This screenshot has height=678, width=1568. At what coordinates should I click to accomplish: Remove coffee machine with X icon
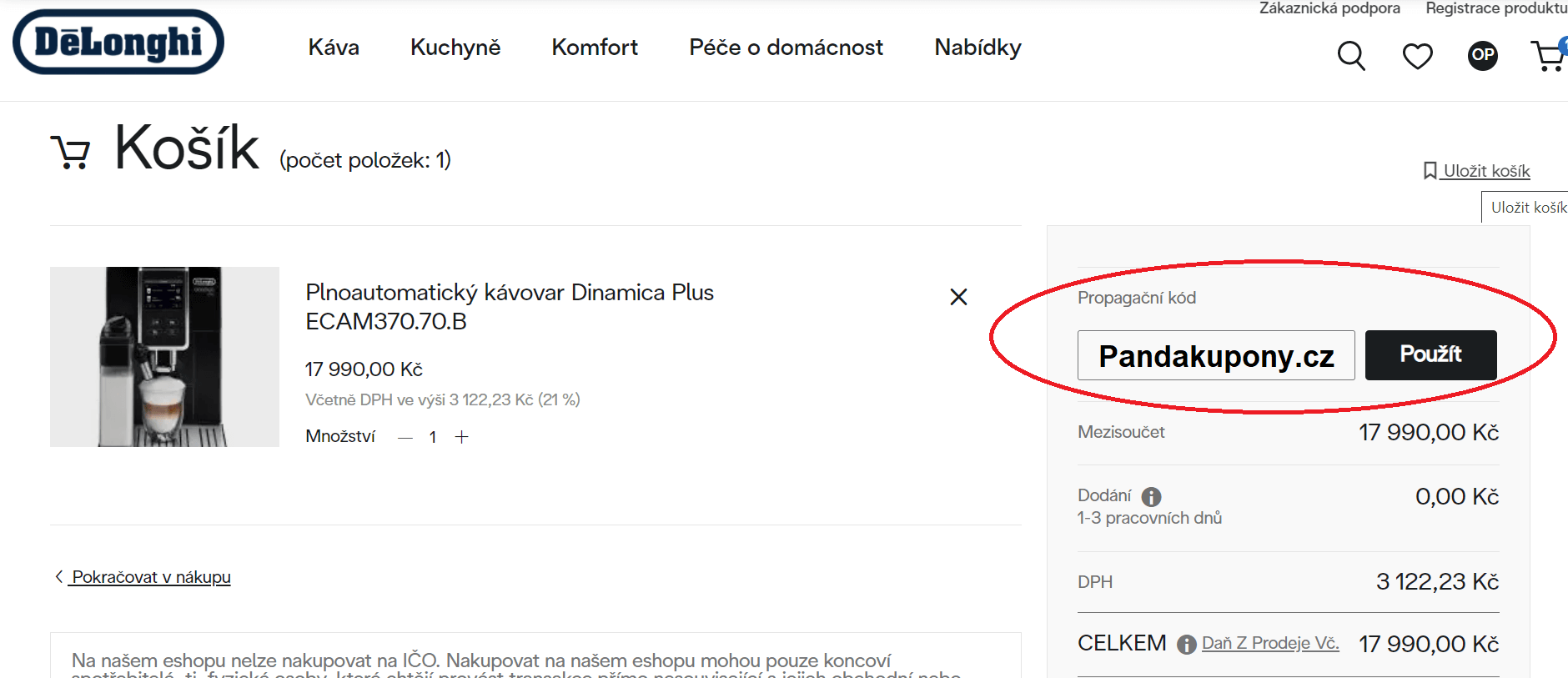(x=958, y=297)
